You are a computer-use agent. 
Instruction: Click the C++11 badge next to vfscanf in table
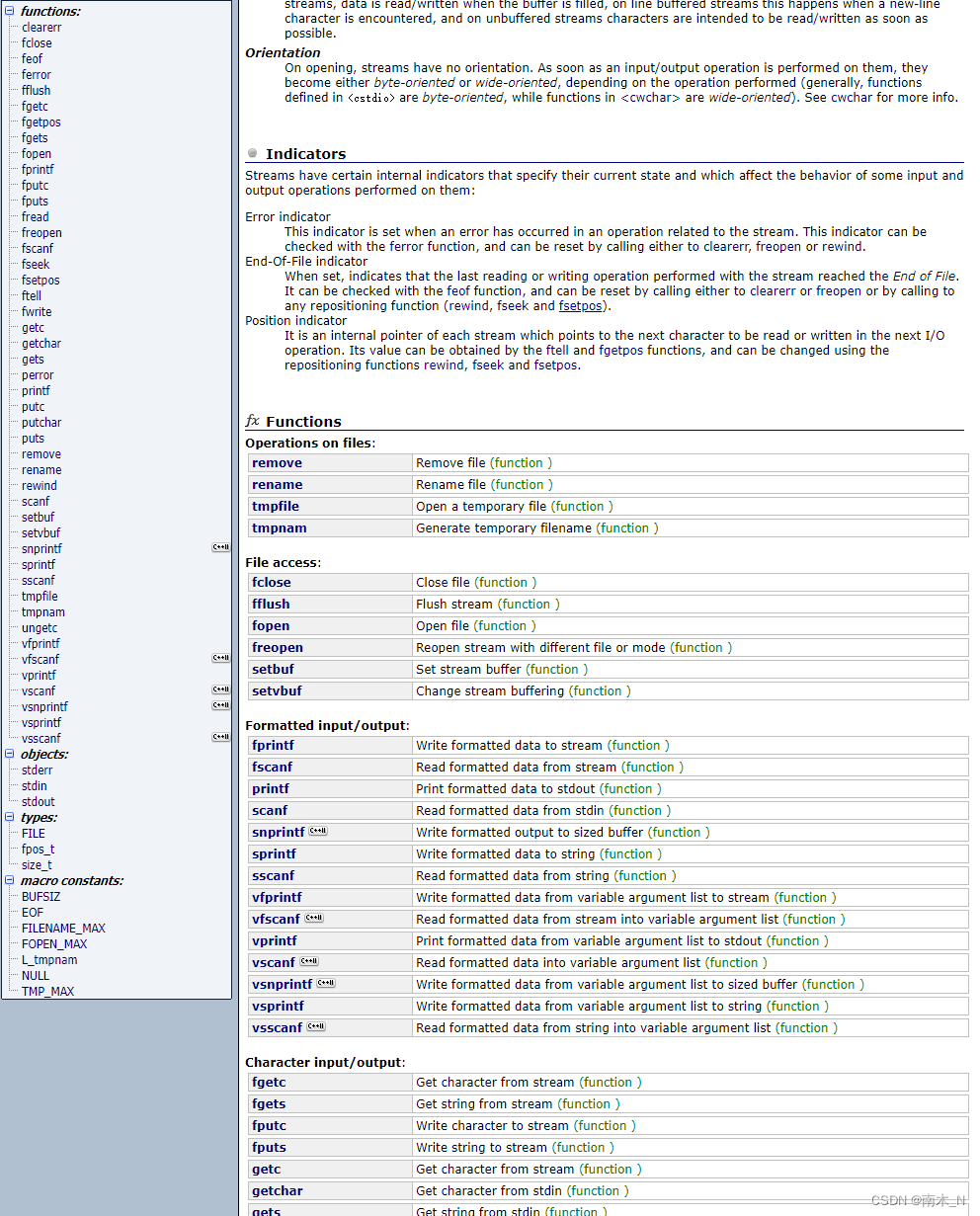314,918
